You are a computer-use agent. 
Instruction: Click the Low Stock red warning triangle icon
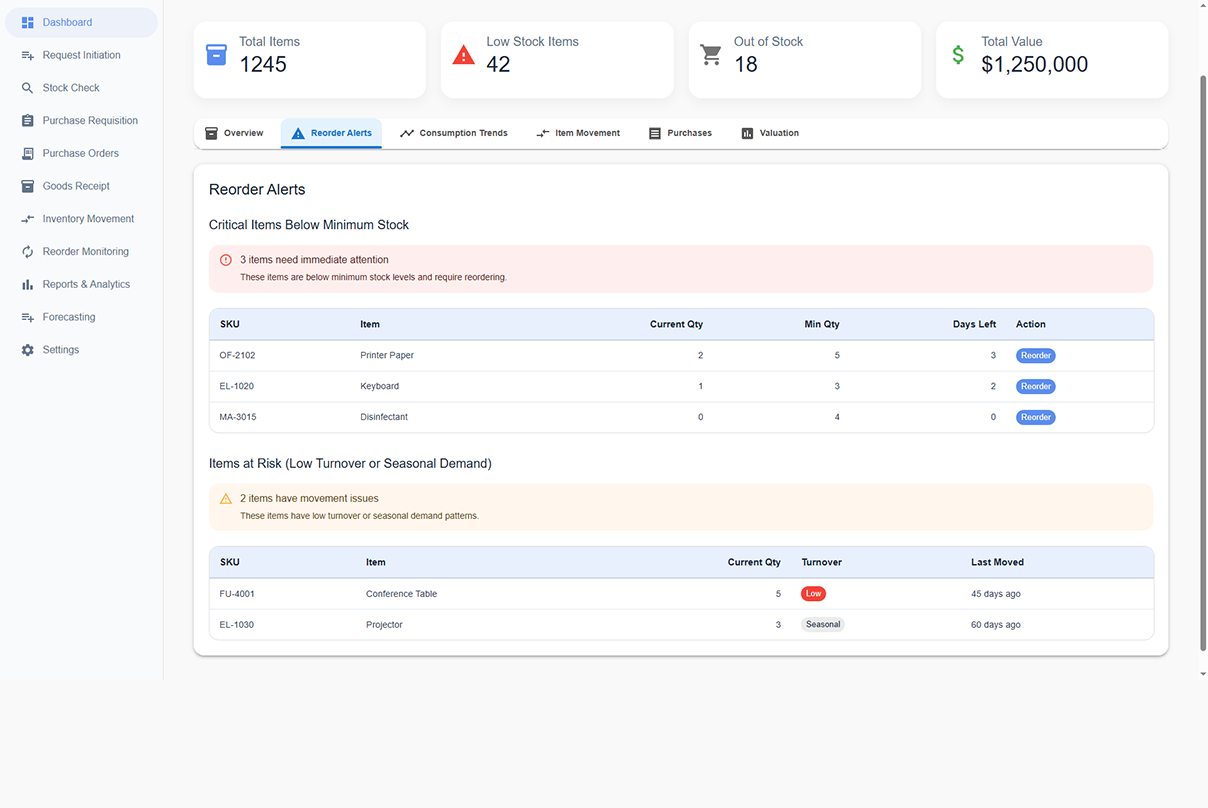[464, 55]
